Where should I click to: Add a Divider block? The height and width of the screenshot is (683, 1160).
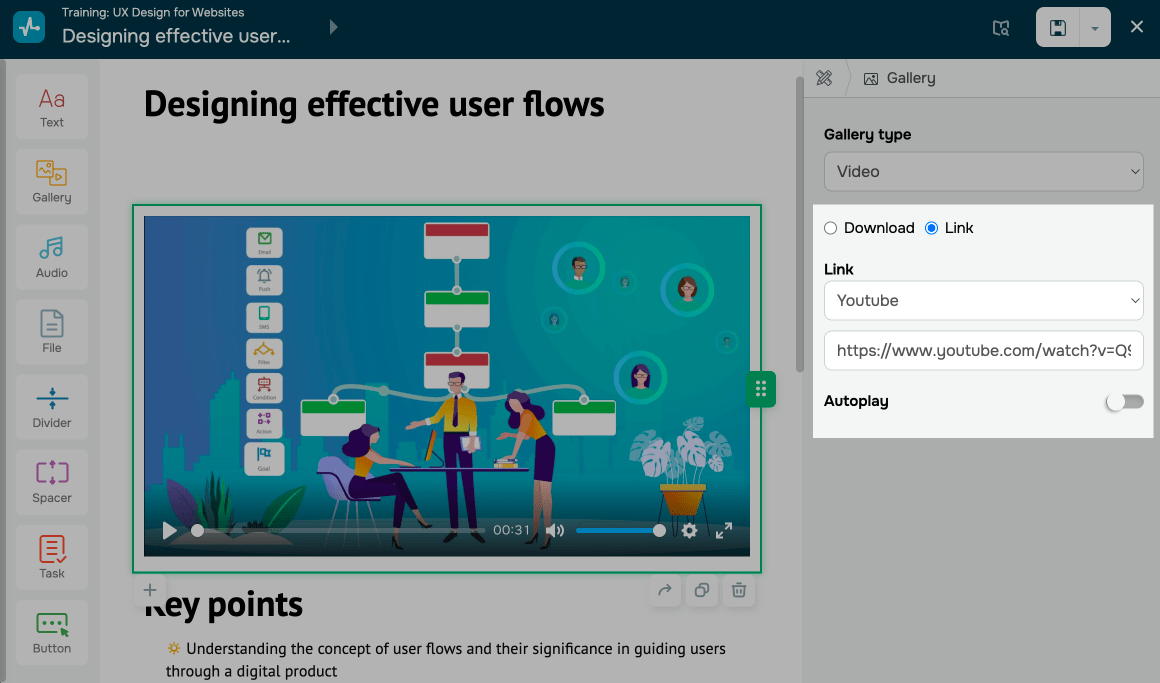[x=52, y=406]
